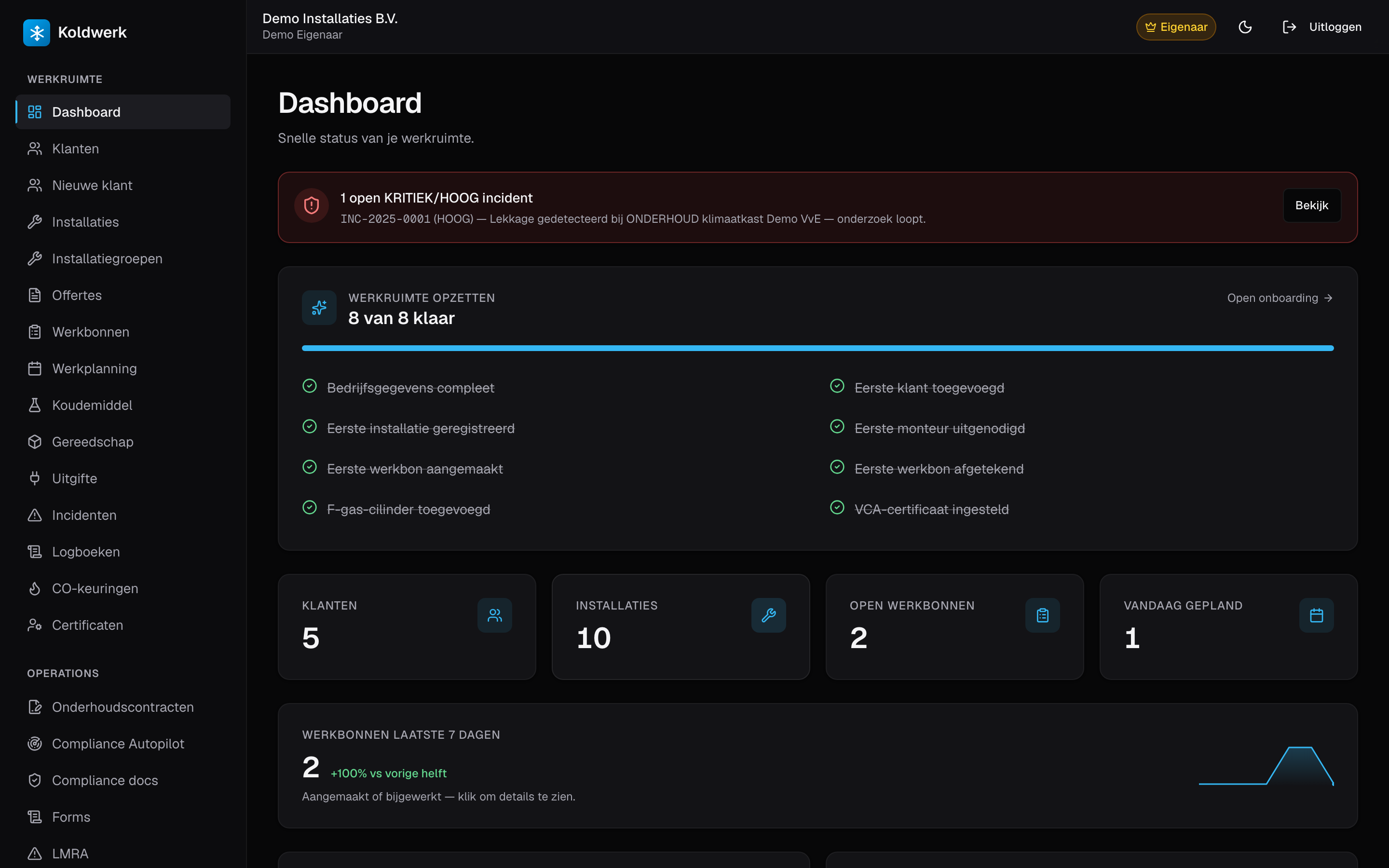Viewport: 1389px width, 868px height.
Task: Click the '+100% vs vorige helft' text
Action: pos(389,773)
